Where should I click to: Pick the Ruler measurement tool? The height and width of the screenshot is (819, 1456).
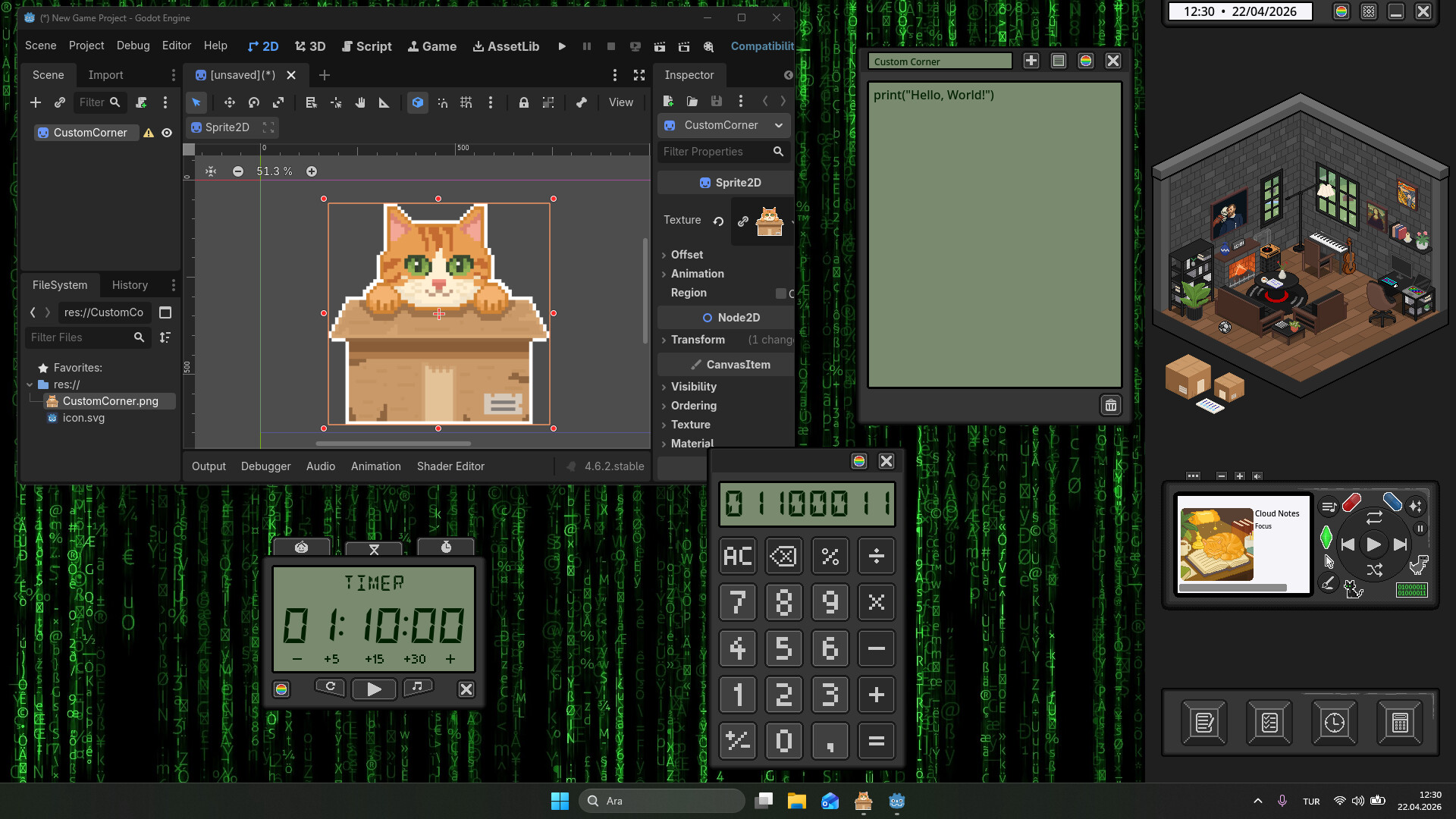(384, 102)
